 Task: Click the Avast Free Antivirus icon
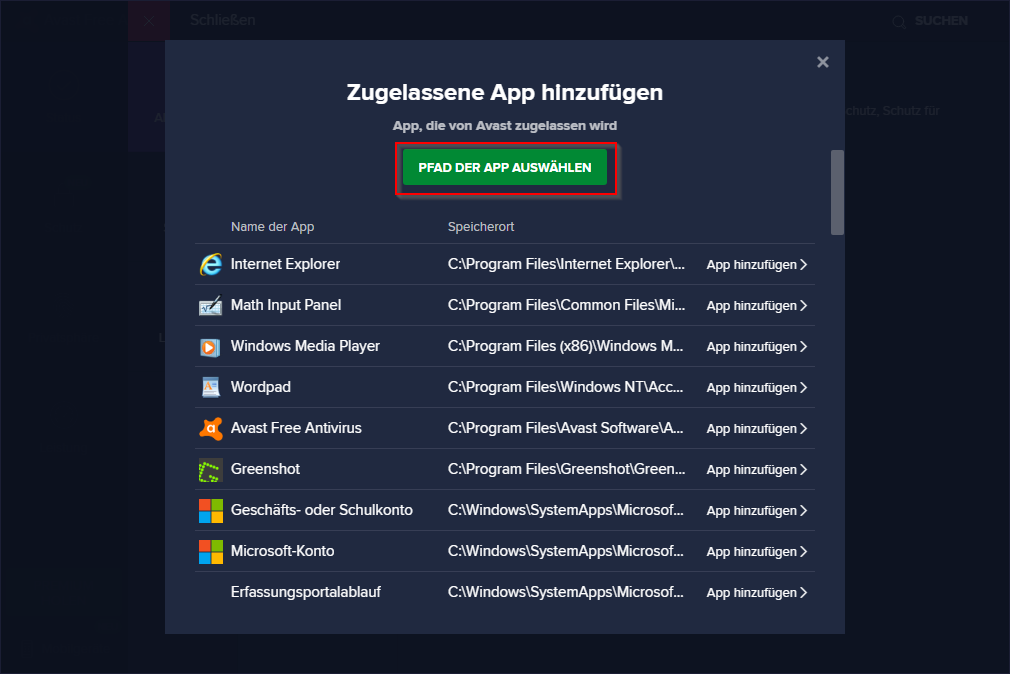coord(211,428)
